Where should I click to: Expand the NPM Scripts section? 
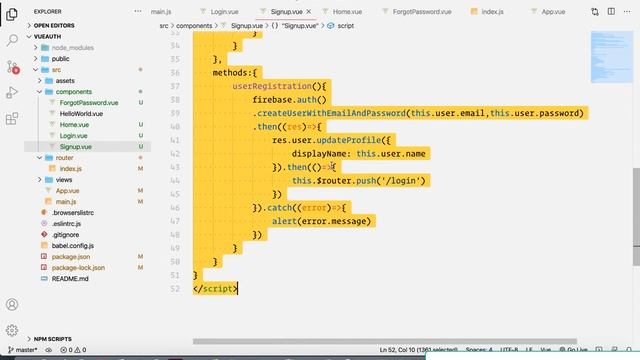pos(52,339)
